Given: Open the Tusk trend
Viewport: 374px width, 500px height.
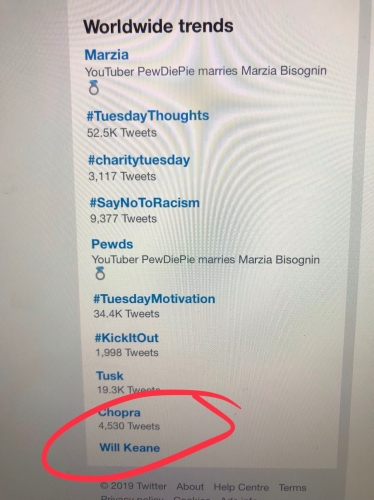Looking at the screenshot, I should [110, 376].
